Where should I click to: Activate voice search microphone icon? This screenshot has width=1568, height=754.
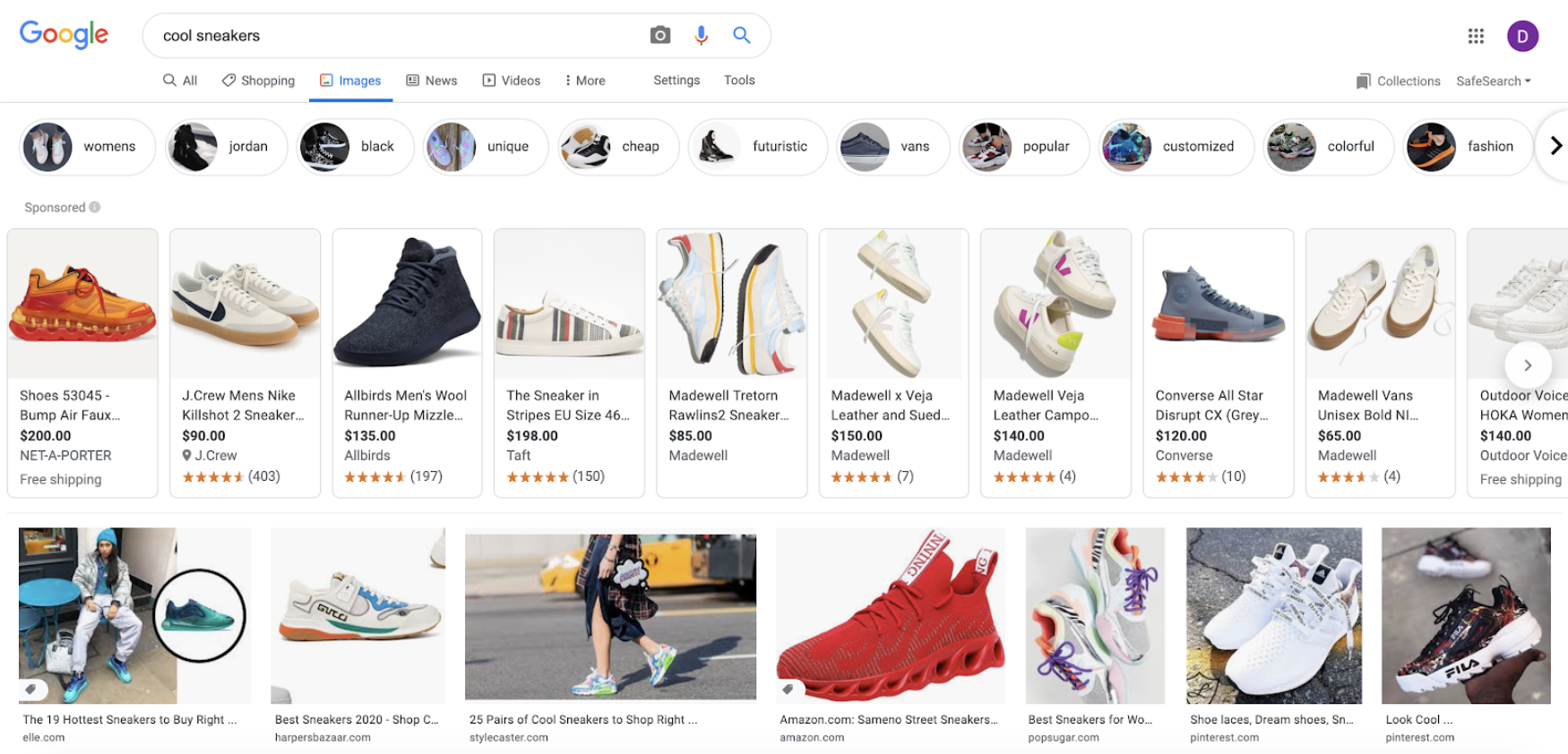(701, 35)
